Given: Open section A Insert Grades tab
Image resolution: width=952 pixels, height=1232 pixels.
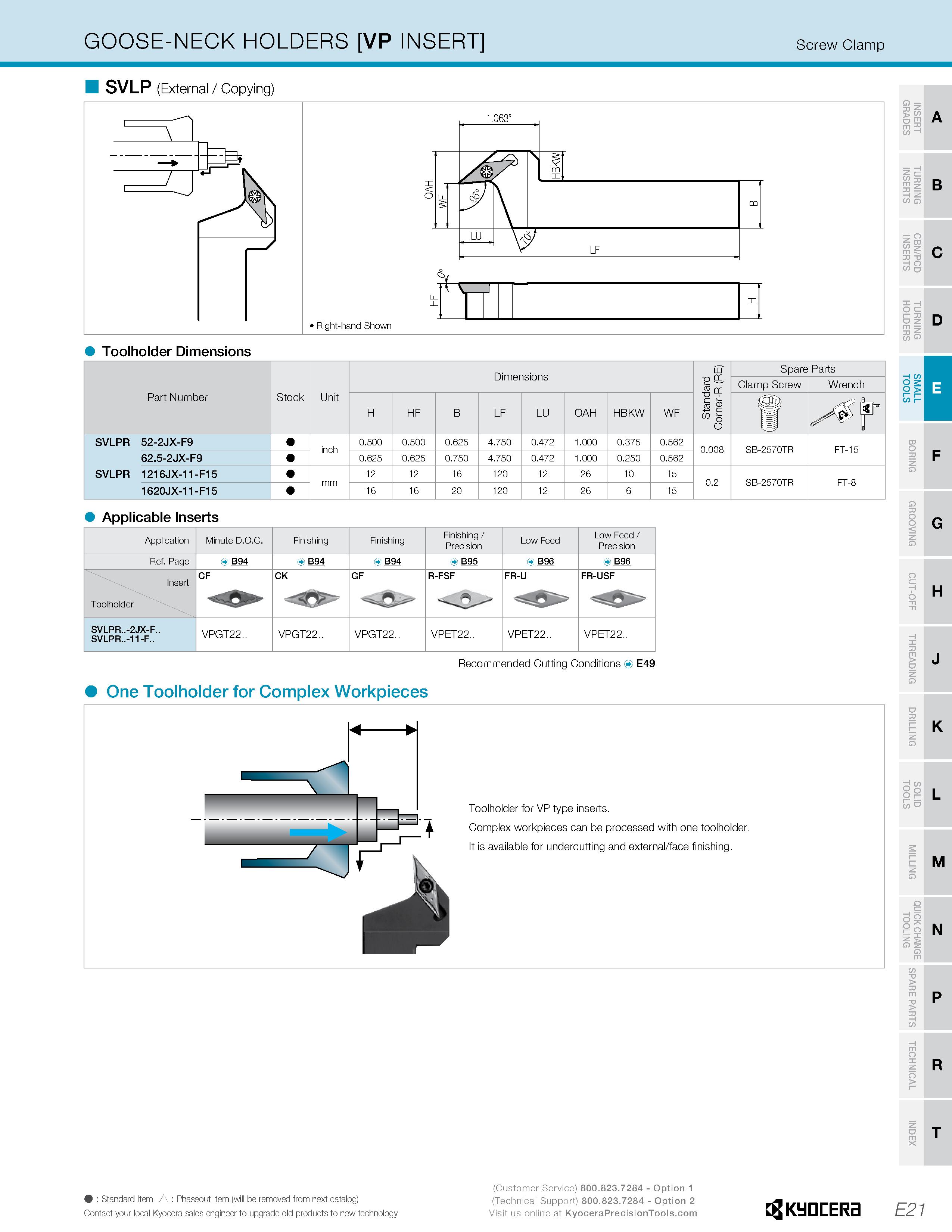Looking at the screenshot, I should click(x=925, y=117).
